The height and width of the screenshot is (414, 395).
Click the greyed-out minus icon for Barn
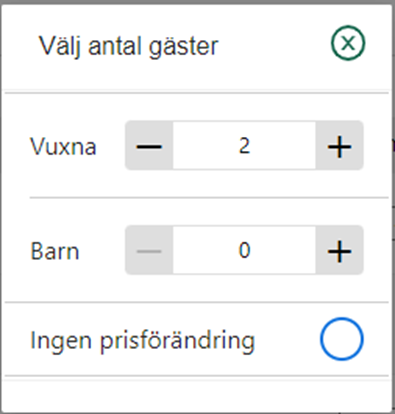(149, 250)
